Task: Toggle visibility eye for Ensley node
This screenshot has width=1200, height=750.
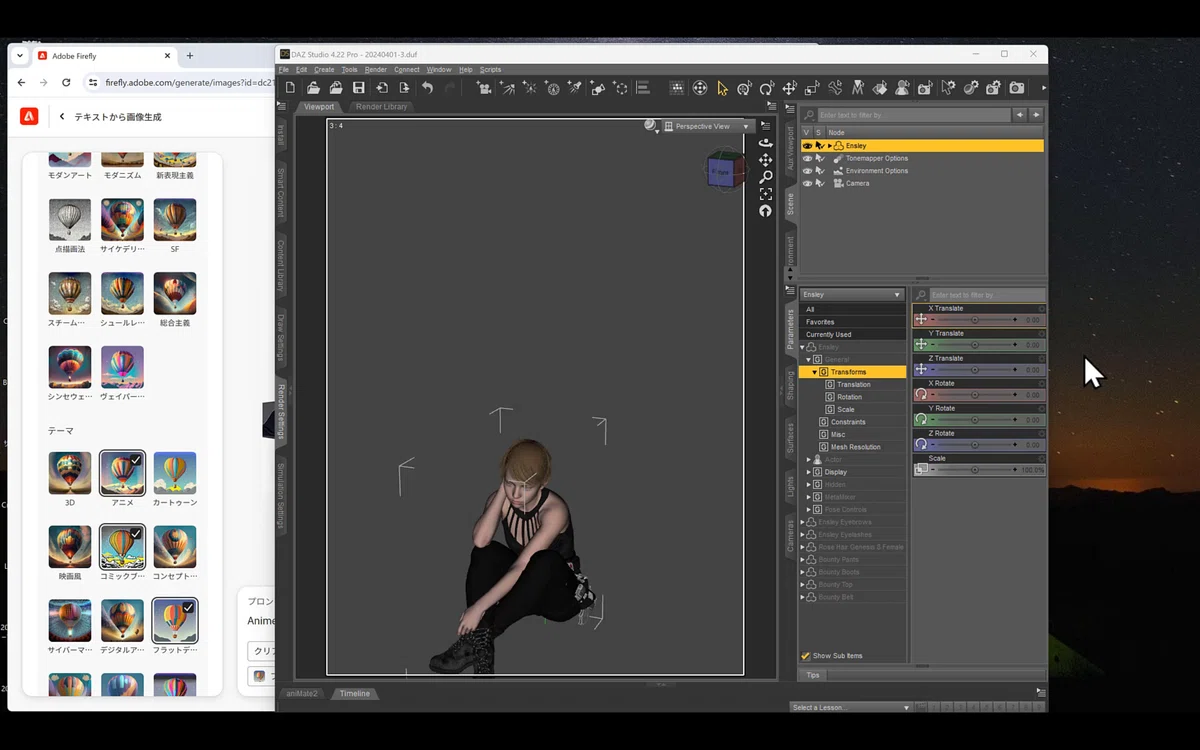Action: click(x=807, y=146)
